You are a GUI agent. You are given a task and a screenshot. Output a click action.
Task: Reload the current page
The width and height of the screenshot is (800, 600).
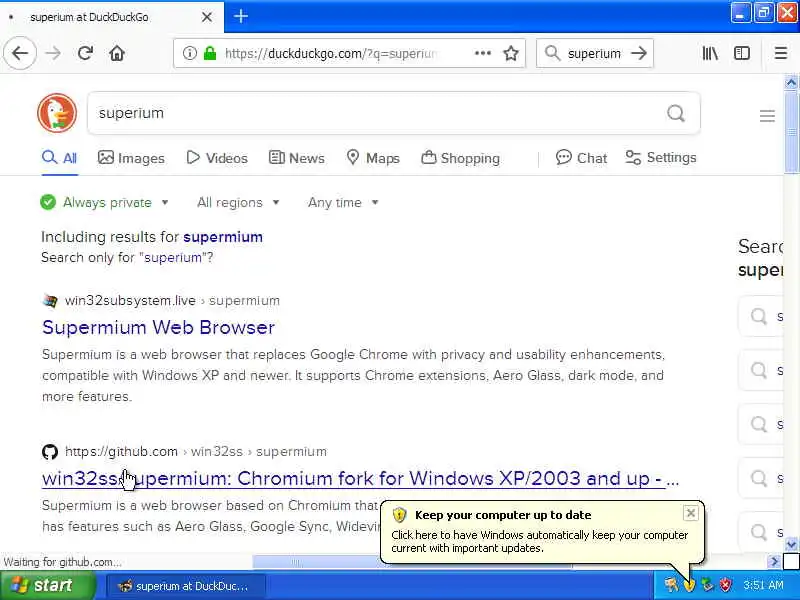[x=85, y=53]
